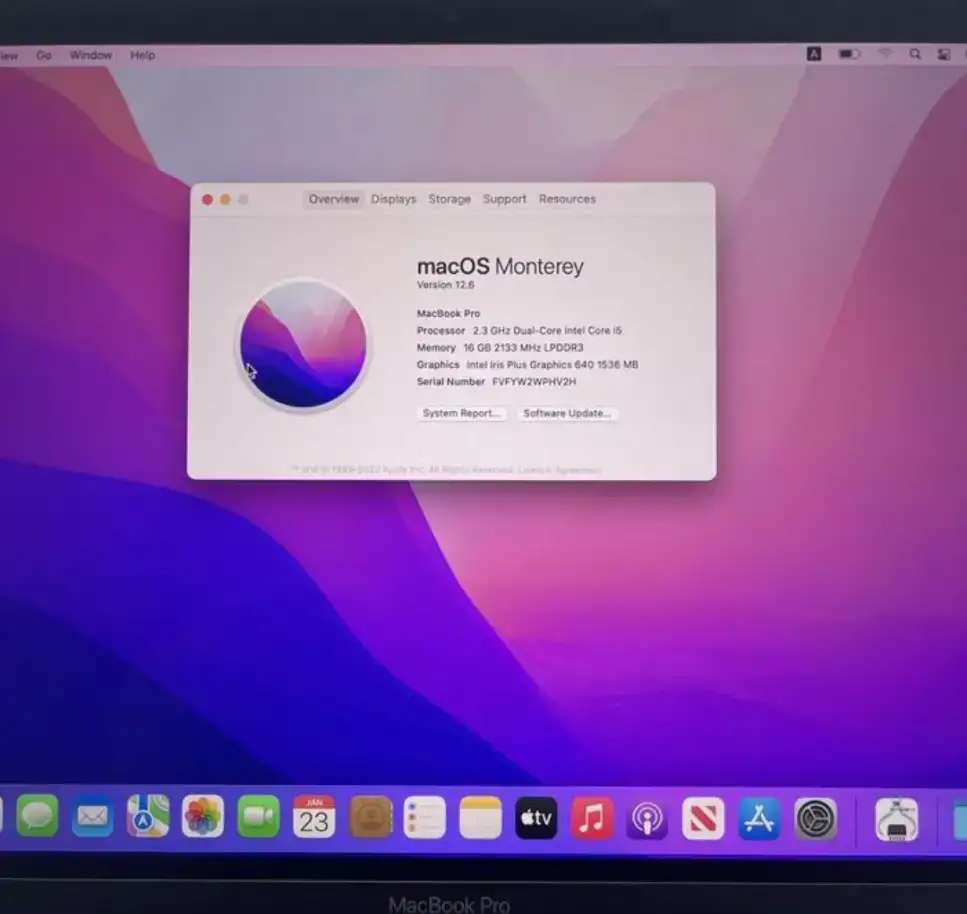Click the Software Update button

tap(567, 413)
